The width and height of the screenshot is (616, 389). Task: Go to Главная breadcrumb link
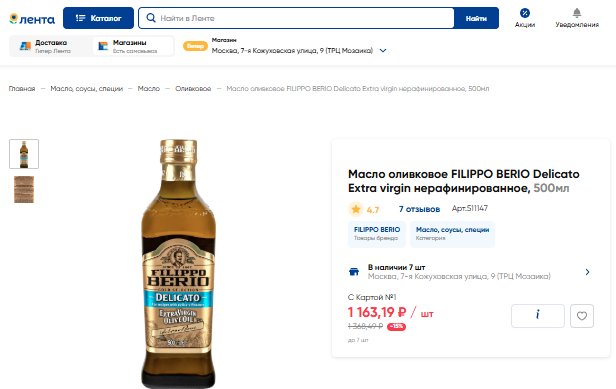22,89
